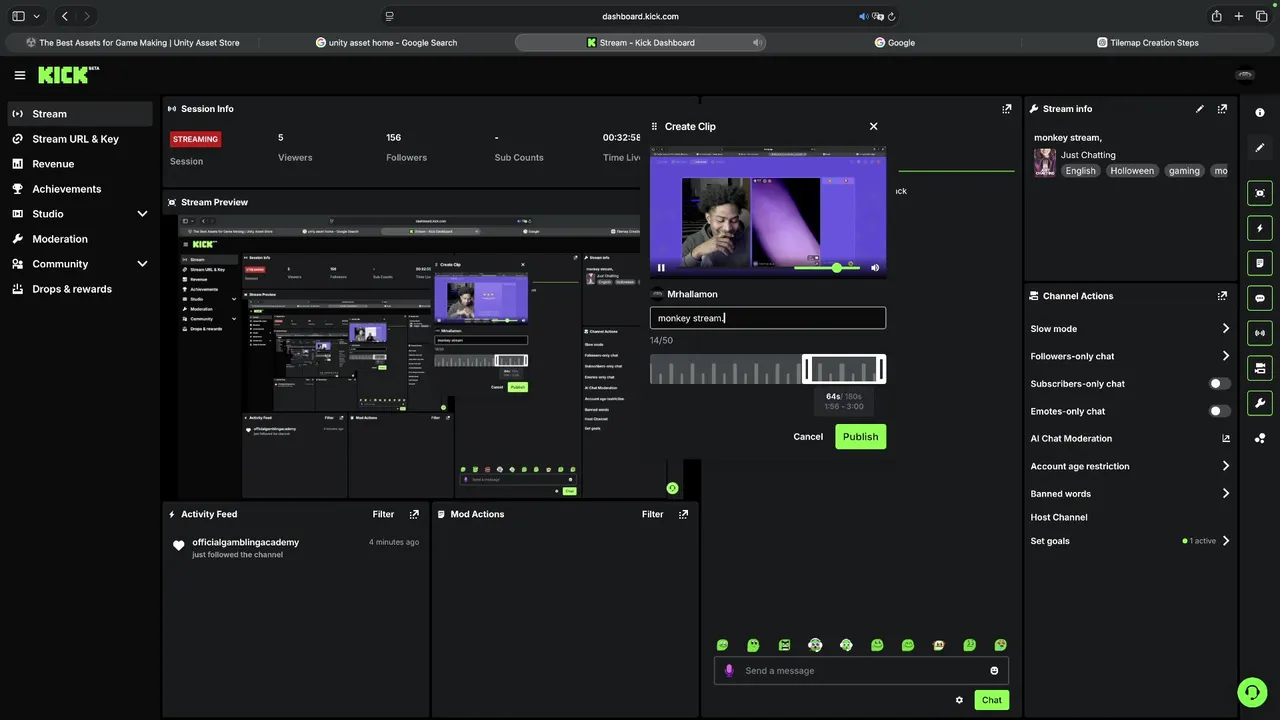The width and height of the screenshot is (1280, 720).
Task: Open Activity Feed Filter
Action: pyautogui.click(x=383, y=514)
